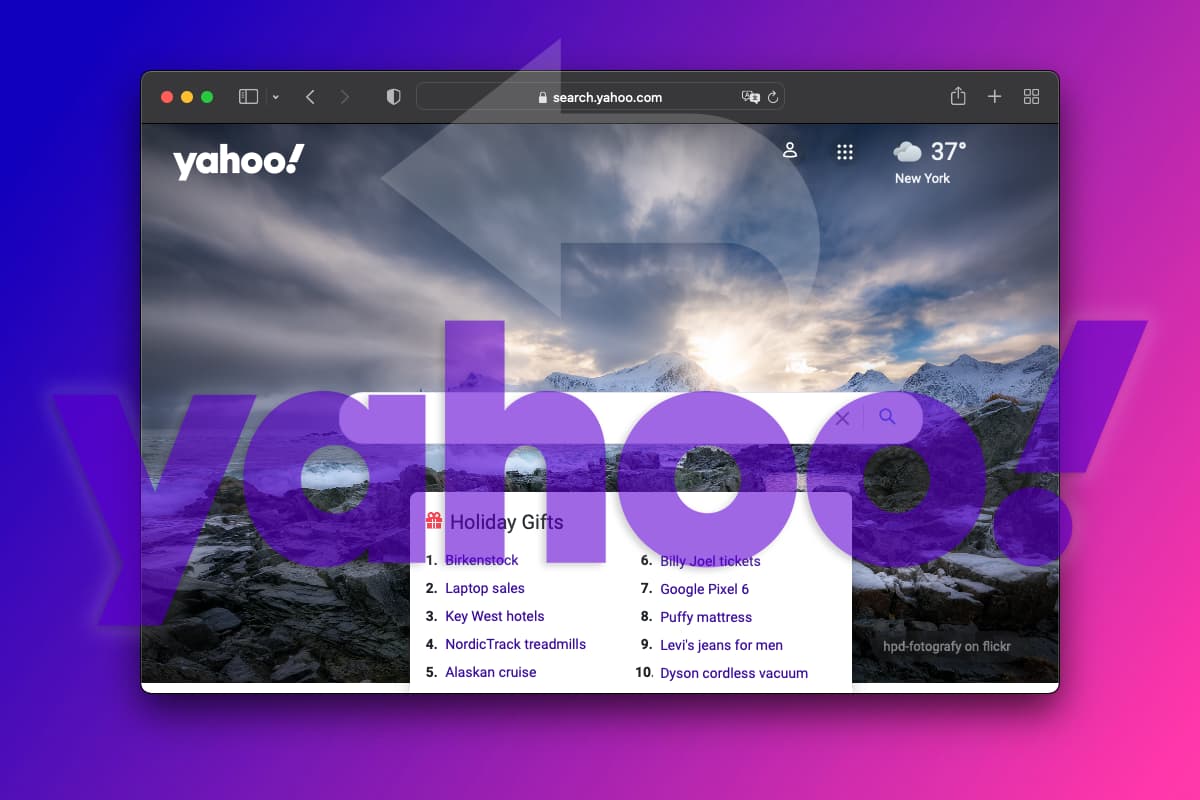
Task: Open the Laptop sales link
Action: point(485,588)
